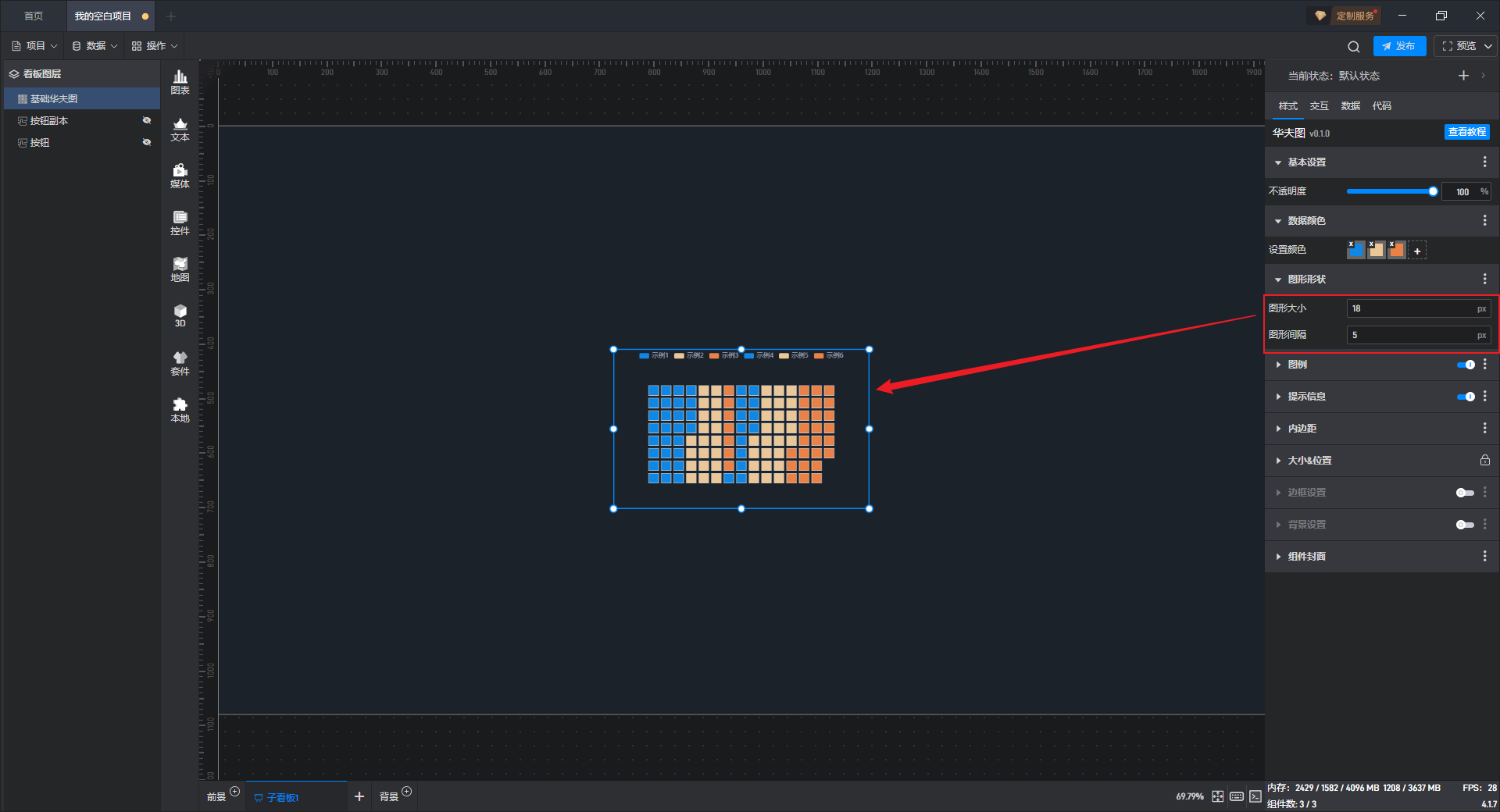Expand the 提示信息 section
This screenshot has height=812, width=1500.
1278,397
